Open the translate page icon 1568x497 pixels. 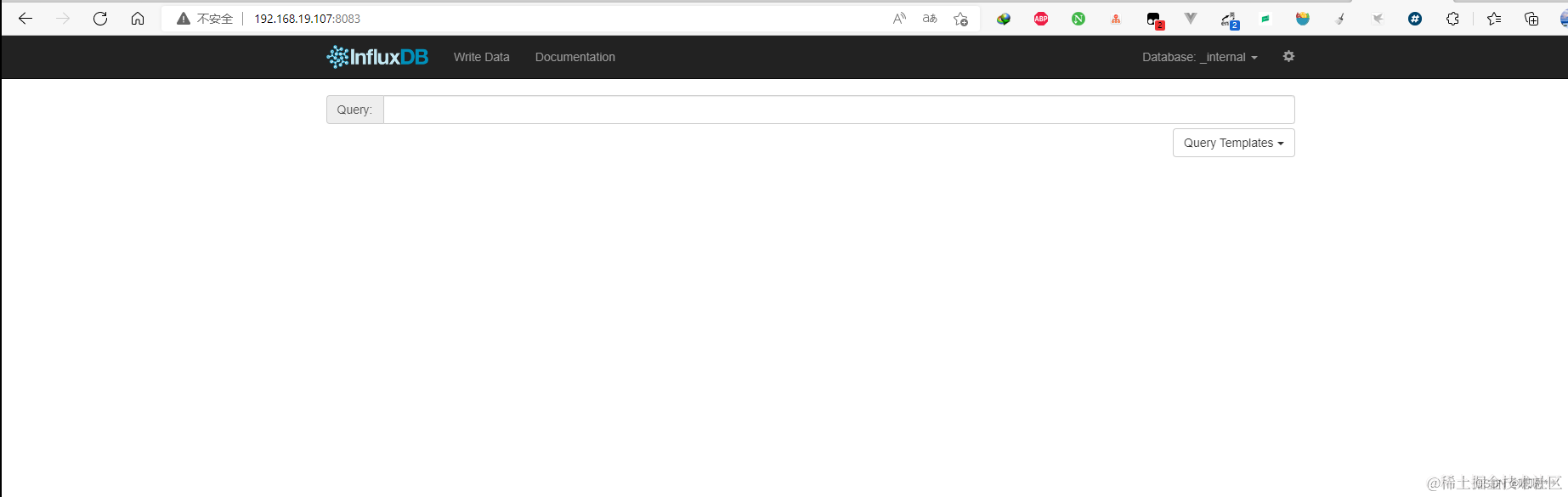930,19
